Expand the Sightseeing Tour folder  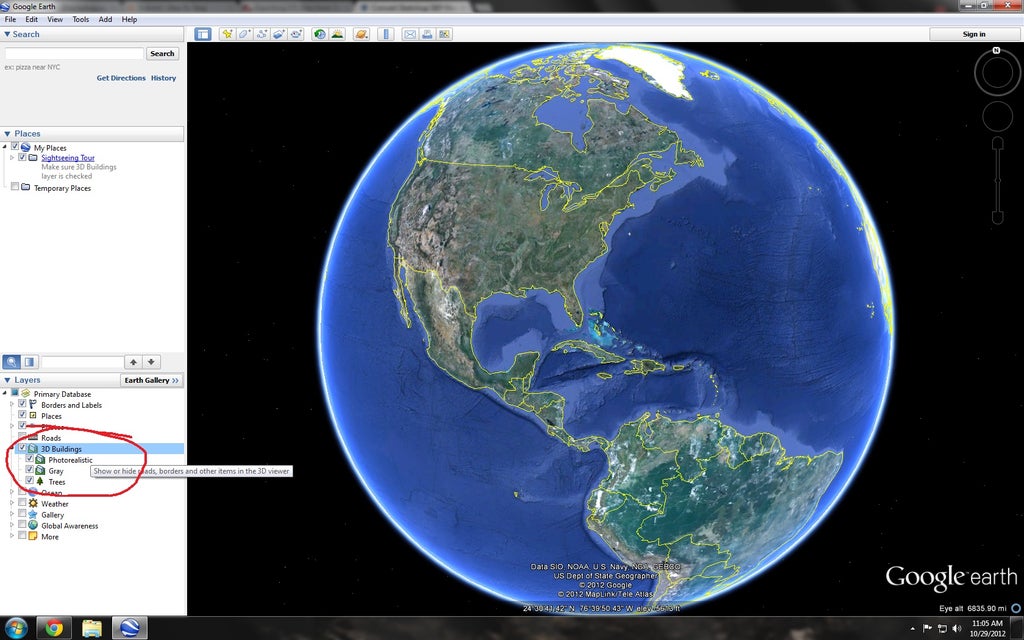(12, 157)
